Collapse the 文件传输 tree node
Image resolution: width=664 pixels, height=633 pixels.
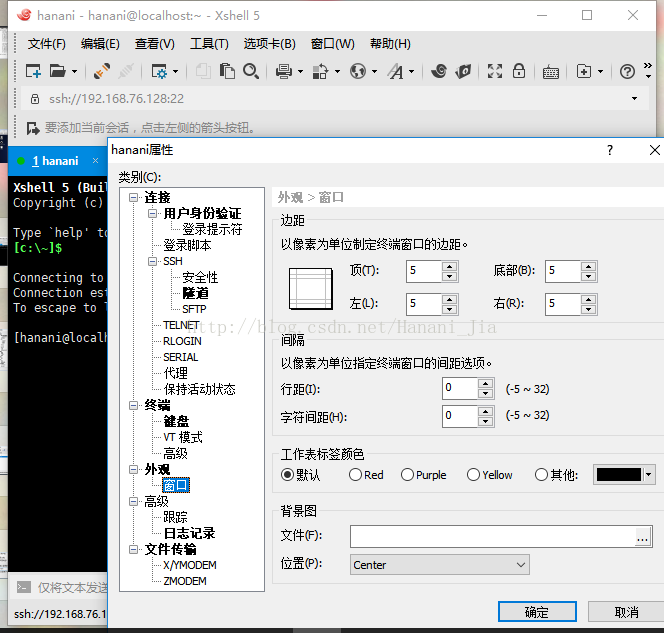tap(133, 549)
